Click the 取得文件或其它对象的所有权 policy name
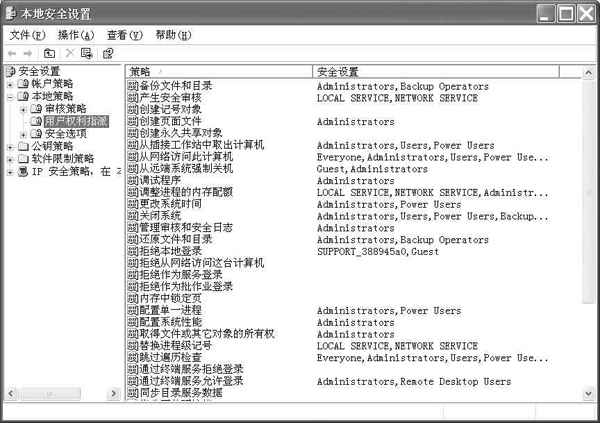 point(207,334)
